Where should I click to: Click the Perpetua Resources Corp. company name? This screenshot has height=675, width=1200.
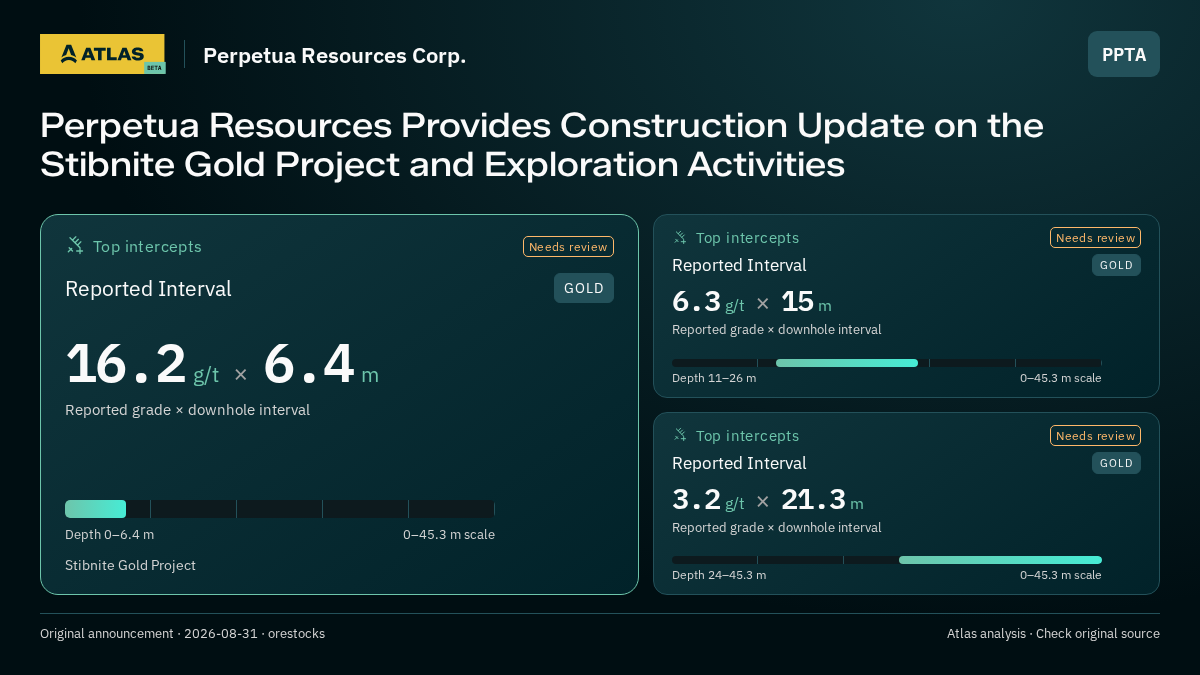coord(334,55)
